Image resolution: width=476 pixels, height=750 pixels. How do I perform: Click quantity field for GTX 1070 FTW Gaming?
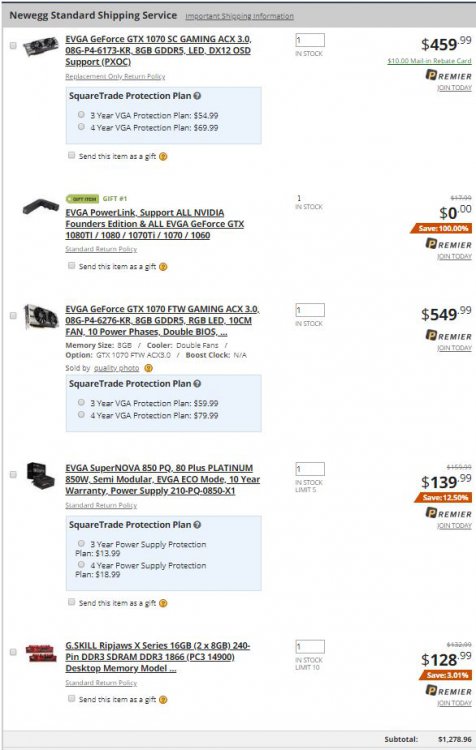pos(310,310)
